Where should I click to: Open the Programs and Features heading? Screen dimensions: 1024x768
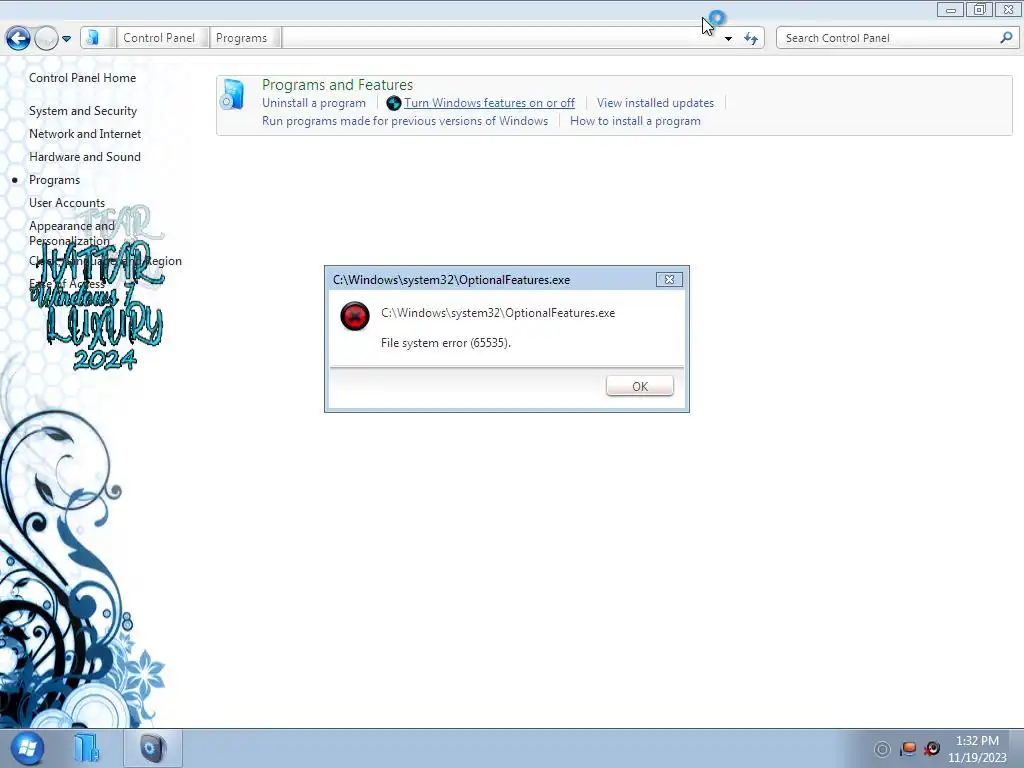coord(337,85)
